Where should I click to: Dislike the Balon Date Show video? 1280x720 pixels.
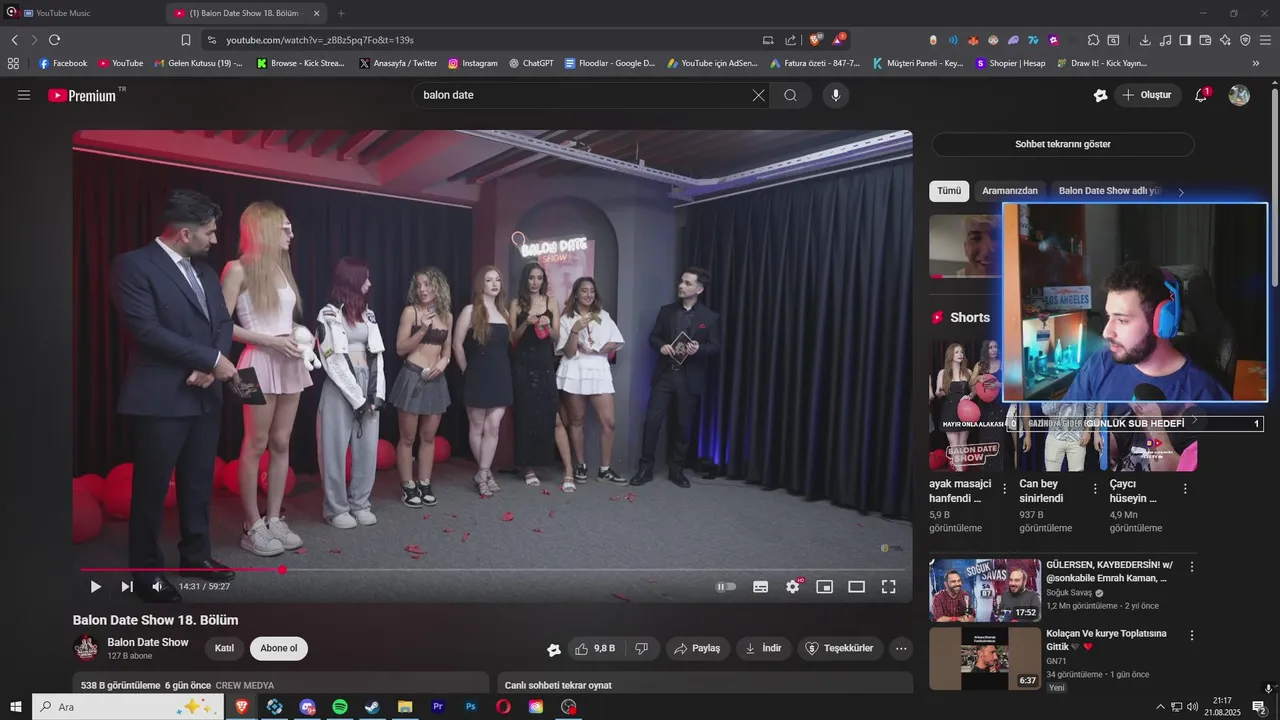point(642,648)
